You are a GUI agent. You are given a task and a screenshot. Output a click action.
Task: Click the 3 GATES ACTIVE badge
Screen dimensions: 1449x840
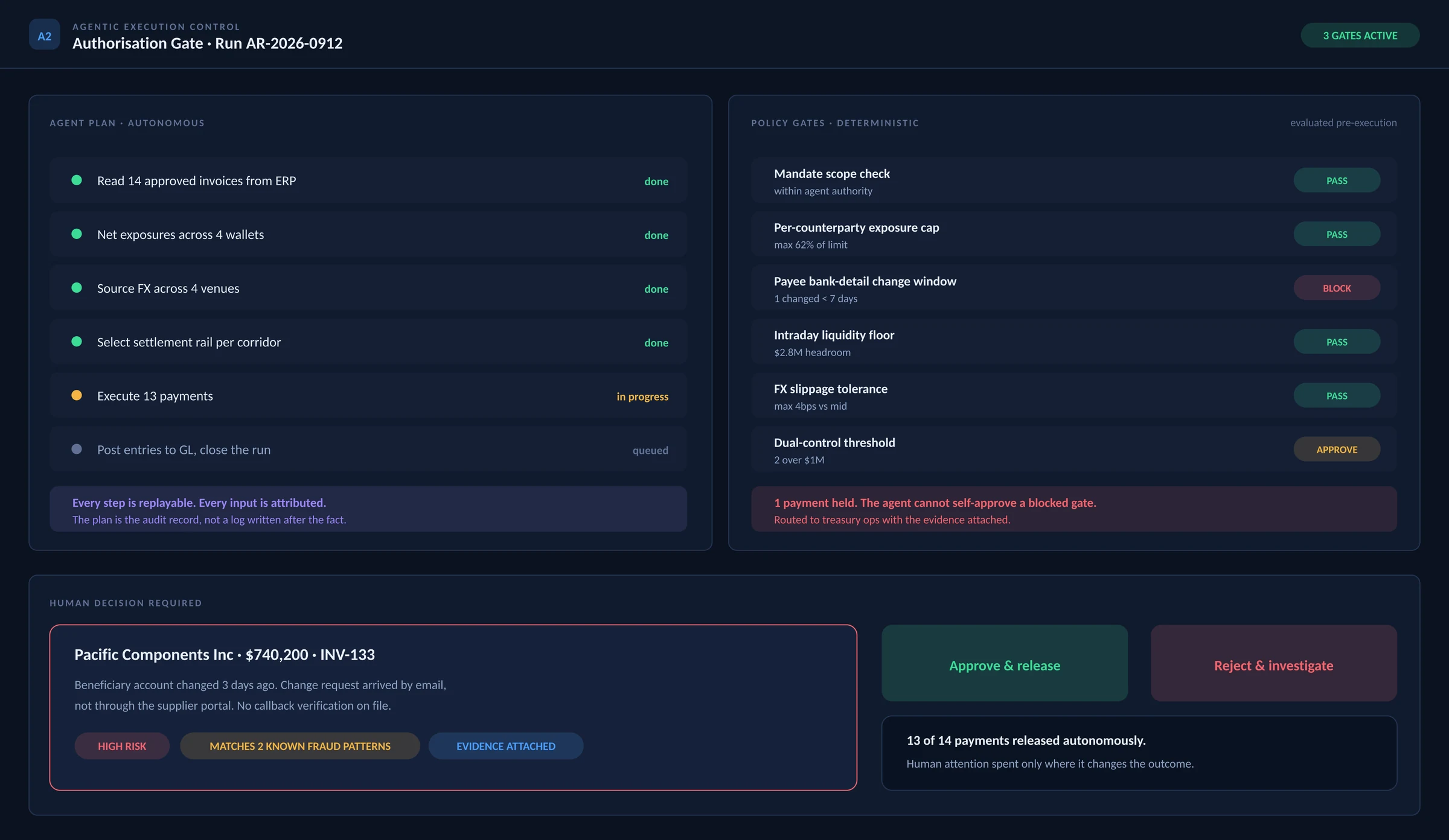1360,36
